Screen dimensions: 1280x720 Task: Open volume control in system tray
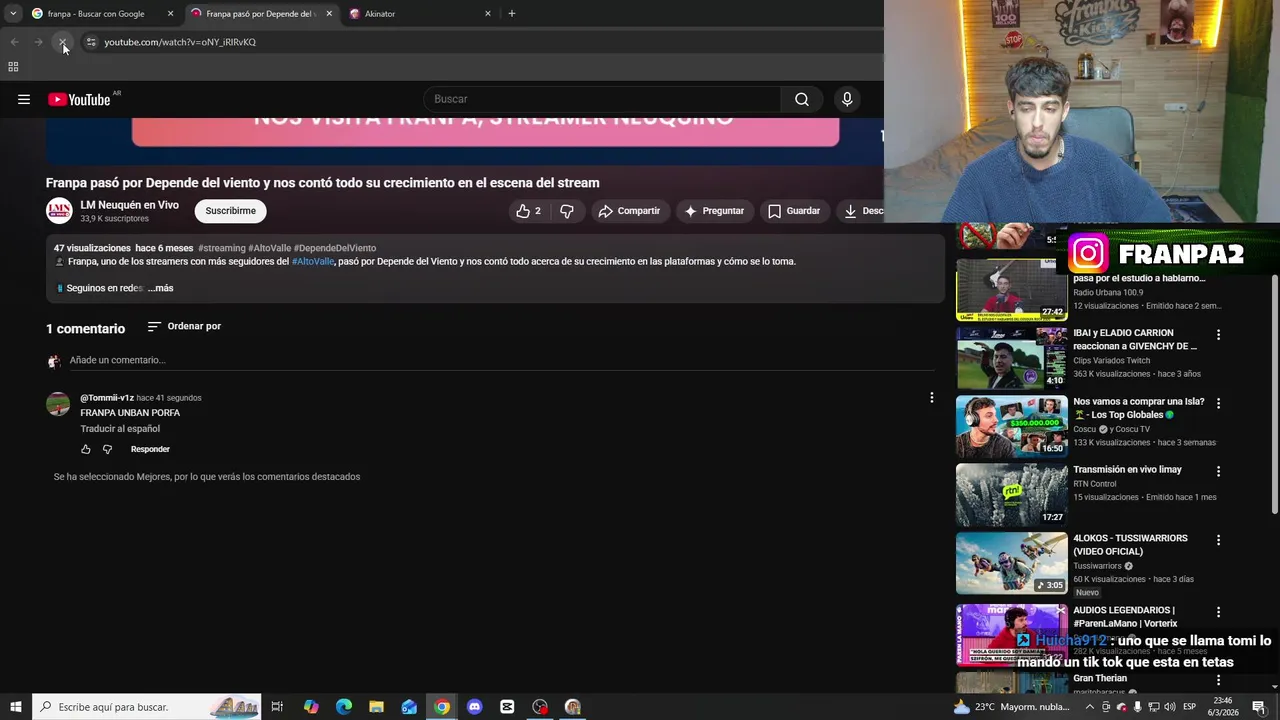tap(1170, 707)
